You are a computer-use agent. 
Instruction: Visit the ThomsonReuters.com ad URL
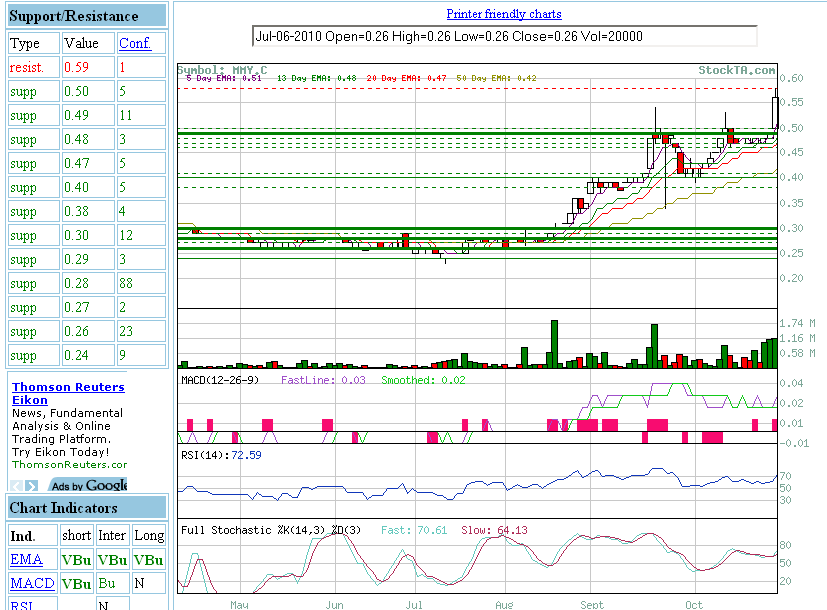[x=69, y=464]
